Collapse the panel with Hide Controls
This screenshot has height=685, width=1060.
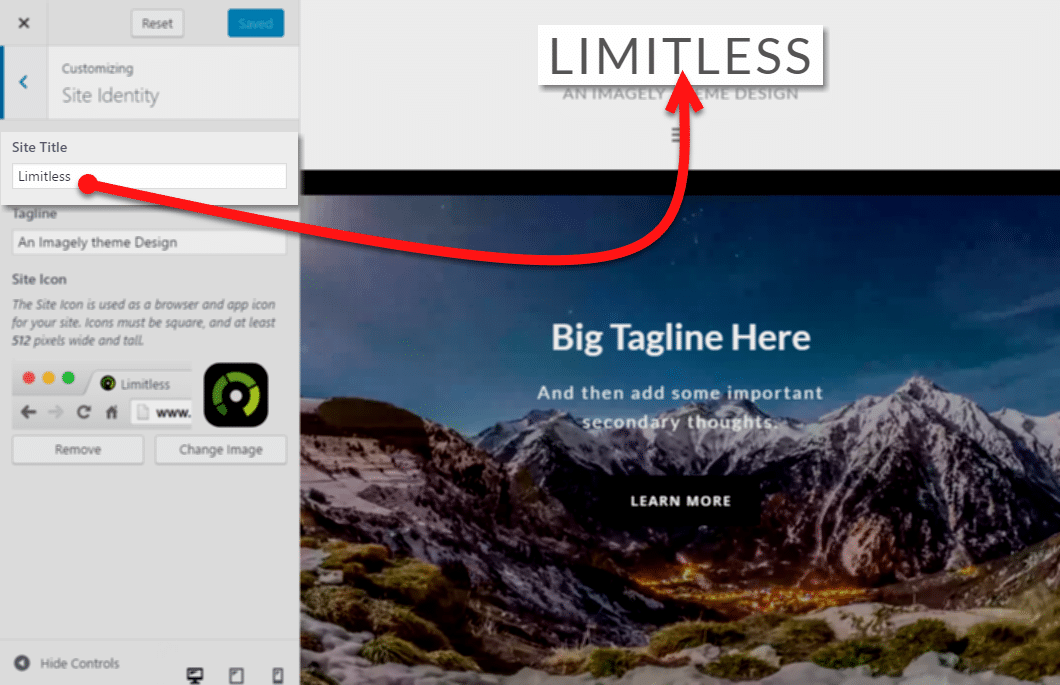[67, 663]
